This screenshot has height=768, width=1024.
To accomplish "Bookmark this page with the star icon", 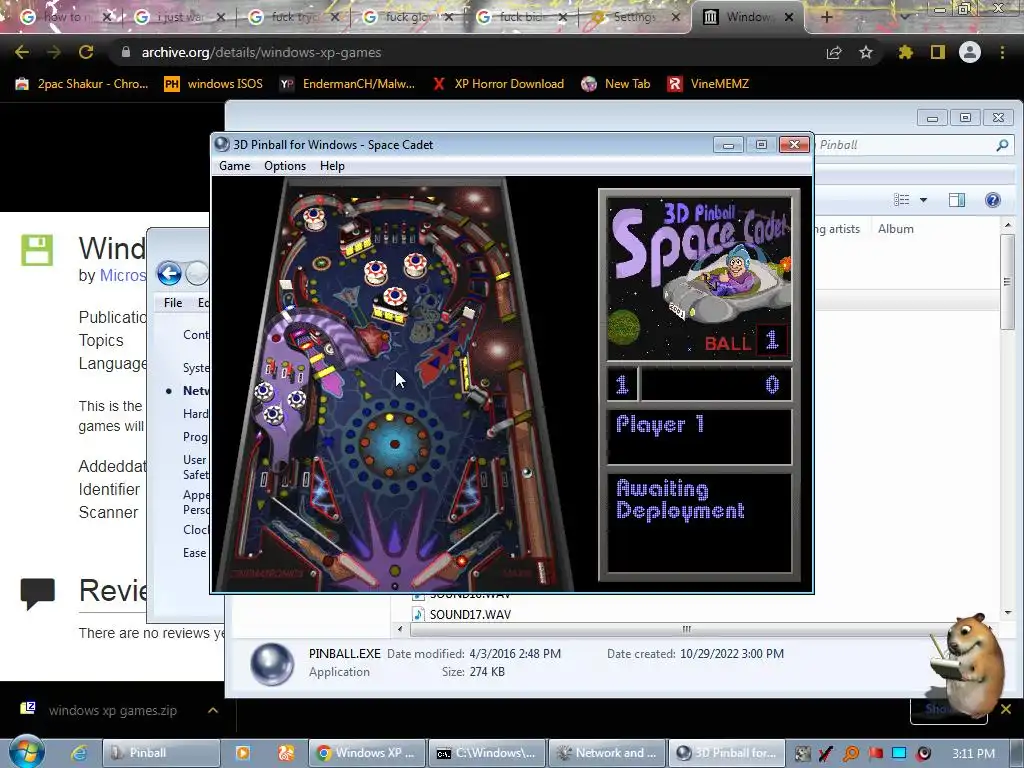I will [866, 52].
